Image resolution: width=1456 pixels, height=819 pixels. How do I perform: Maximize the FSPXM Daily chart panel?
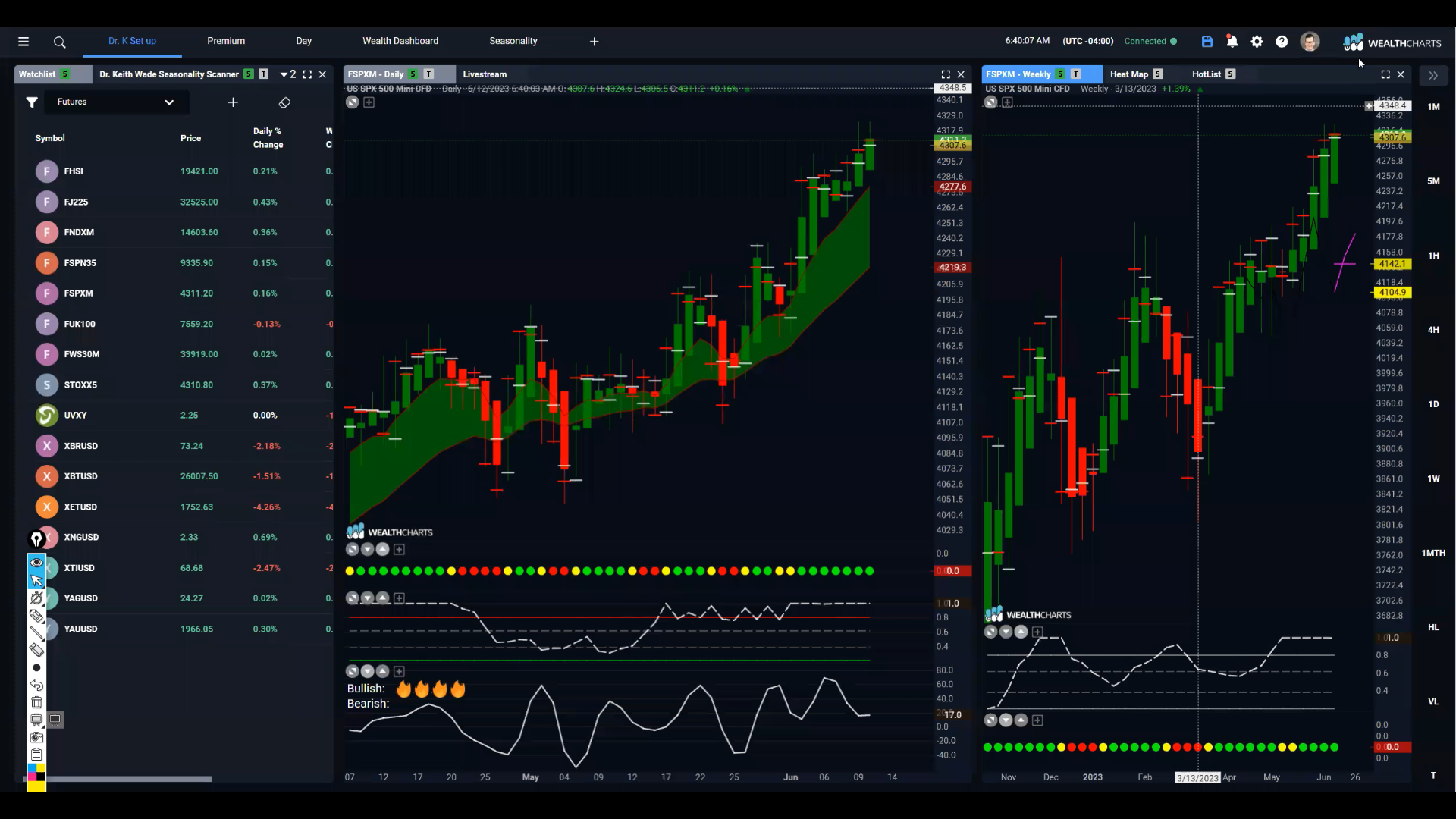pos(946,74)
